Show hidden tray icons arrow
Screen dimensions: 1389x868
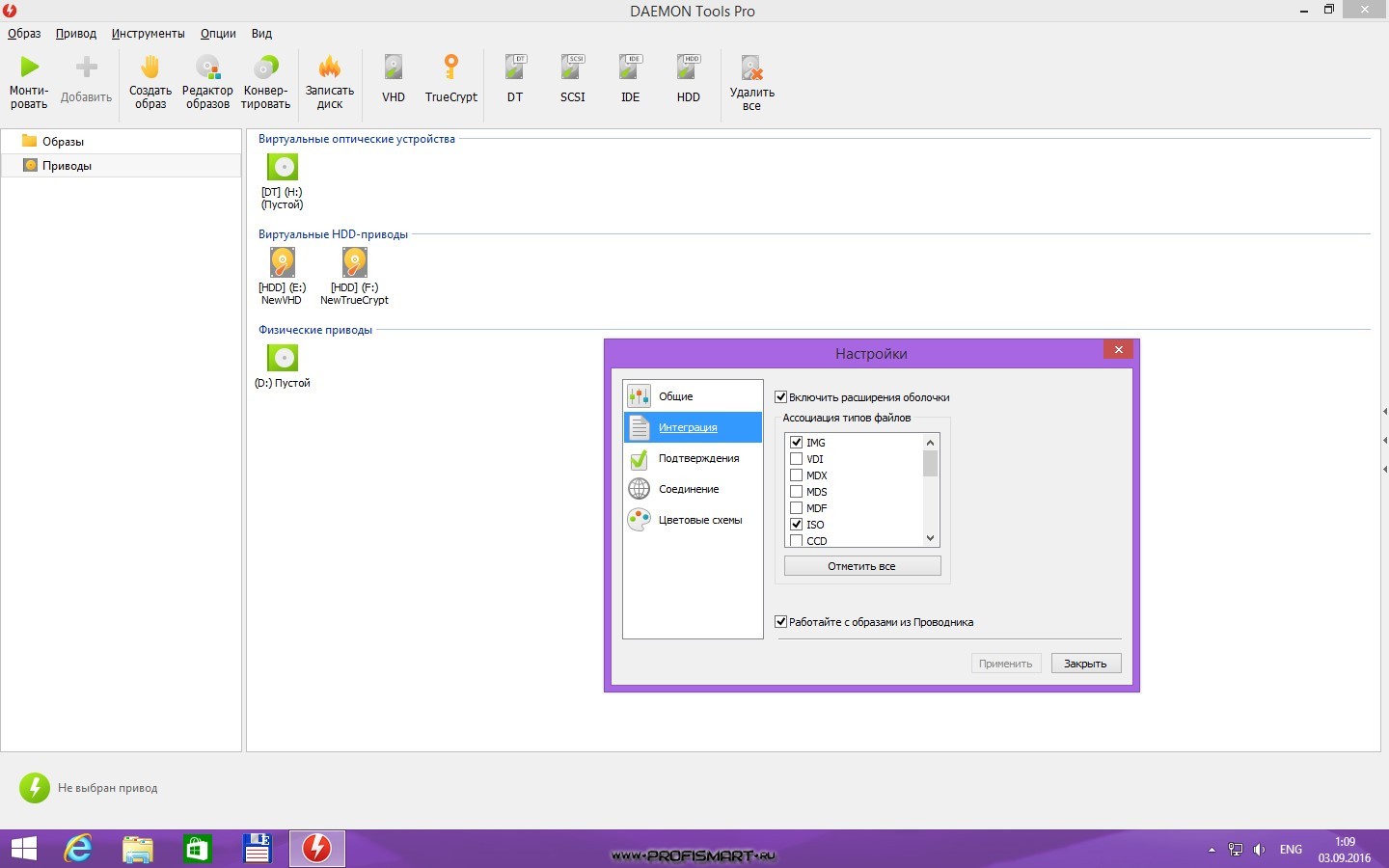pyautogui.click(x=1212, y=850)
